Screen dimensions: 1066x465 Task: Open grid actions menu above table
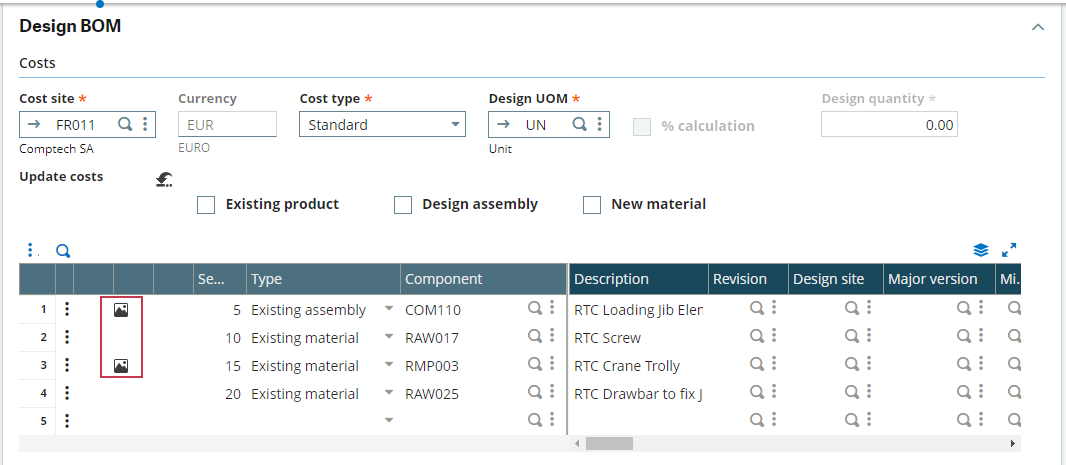point(31,250)
